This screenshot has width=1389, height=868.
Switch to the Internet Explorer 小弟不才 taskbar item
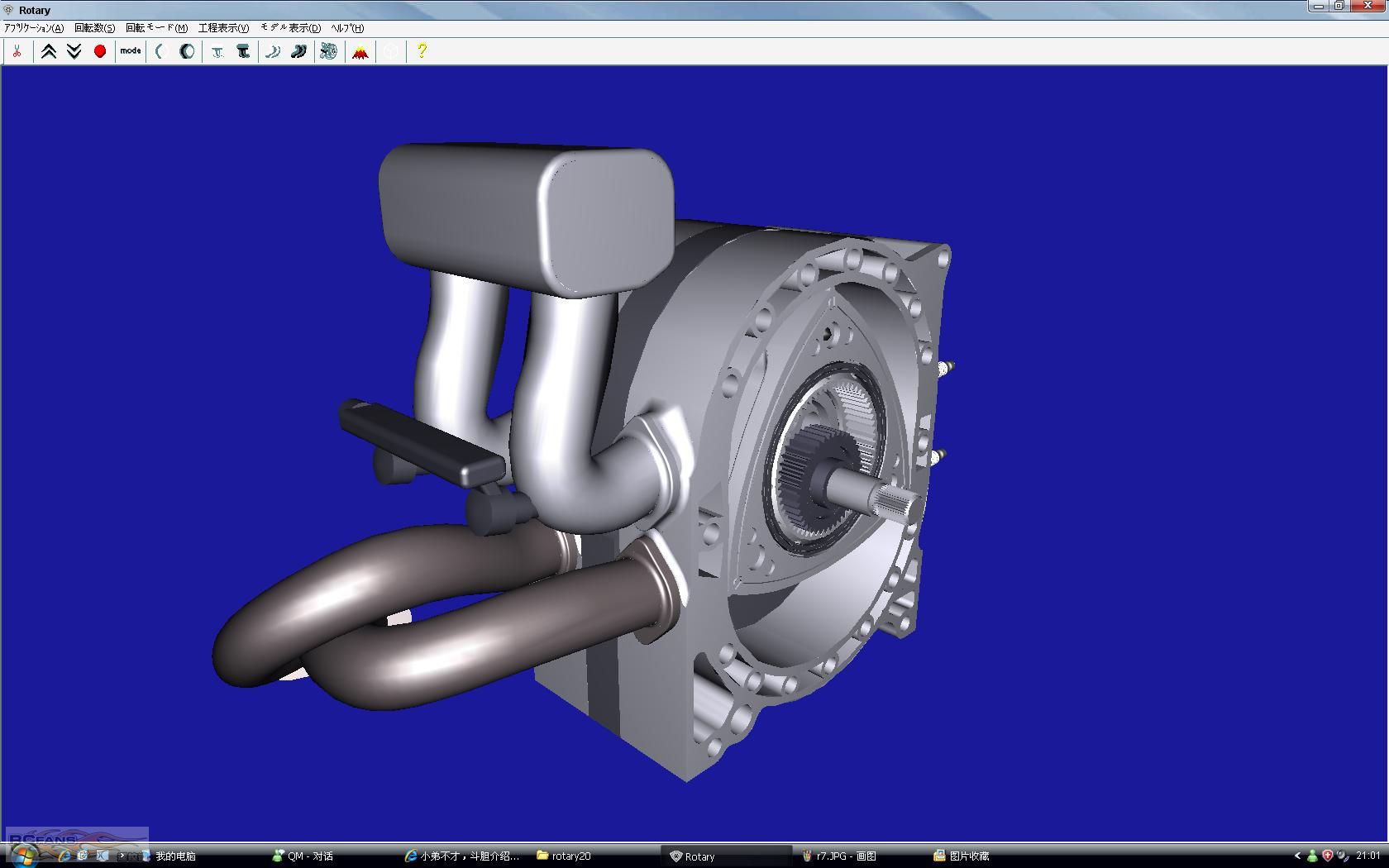pyautogui.click(x=463, y=856)
